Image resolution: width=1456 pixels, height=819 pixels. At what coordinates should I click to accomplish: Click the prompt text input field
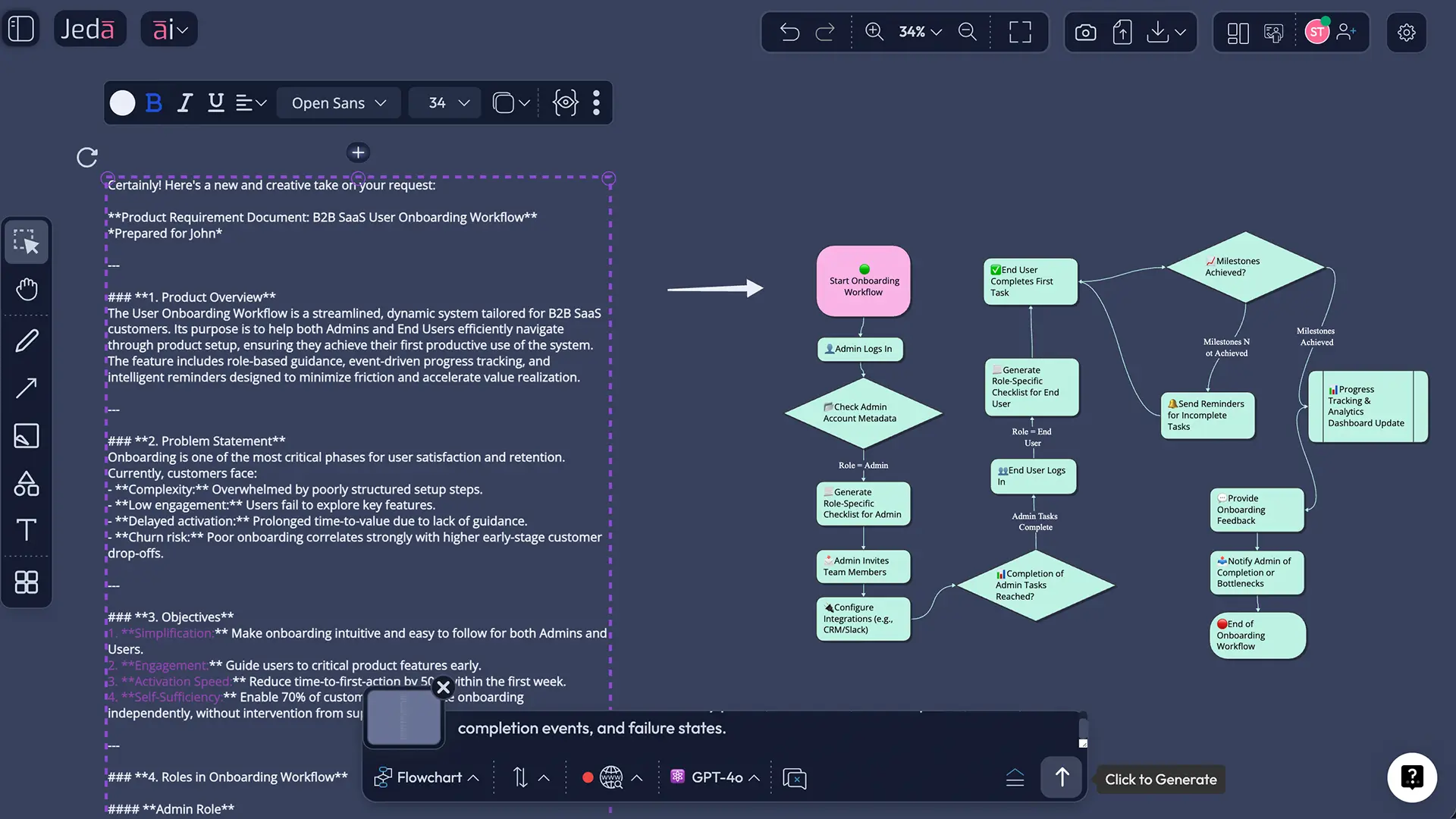[x=762, y=729]
